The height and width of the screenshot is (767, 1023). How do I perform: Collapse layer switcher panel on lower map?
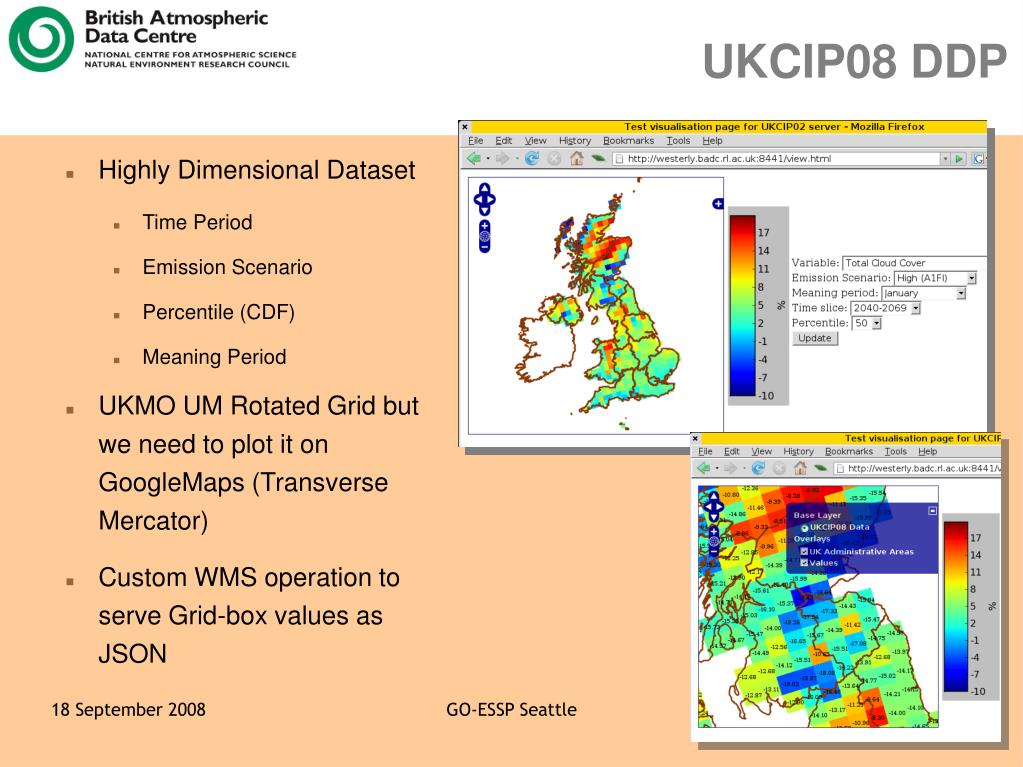(932, 511)
